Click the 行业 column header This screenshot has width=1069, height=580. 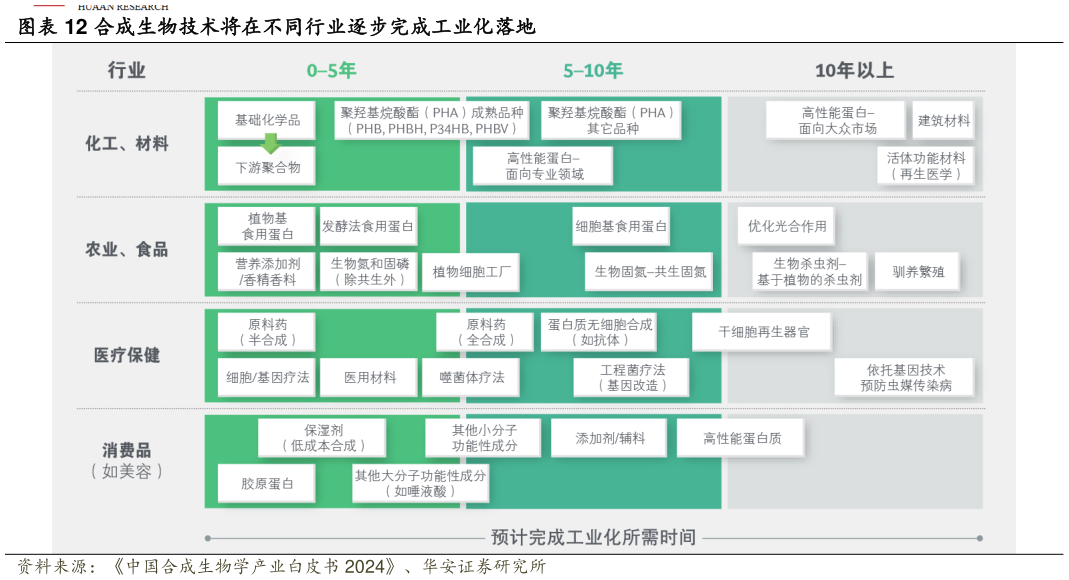click(x=126, y=70)
